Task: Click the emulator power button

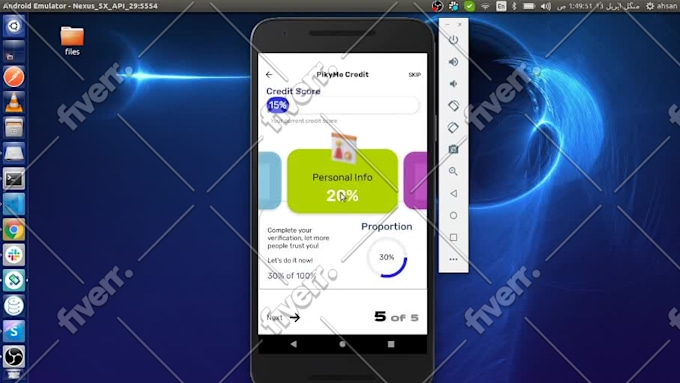Action: pos(453,40)
